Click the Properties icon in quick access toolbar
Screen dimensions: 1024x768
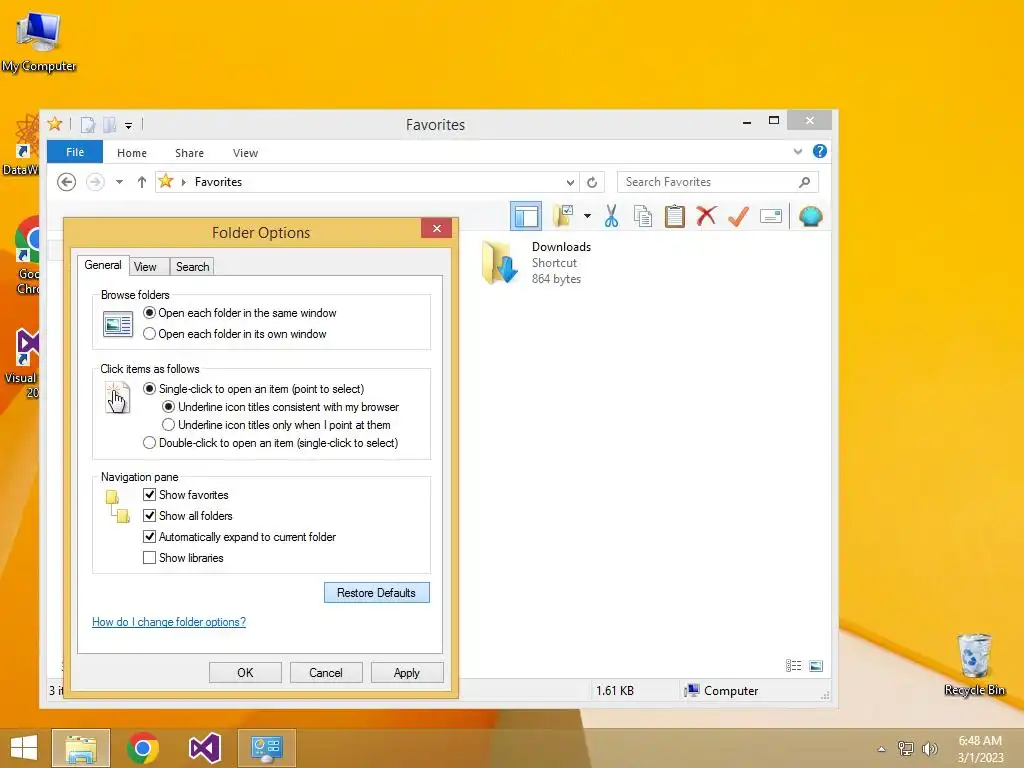click(88, 124)
